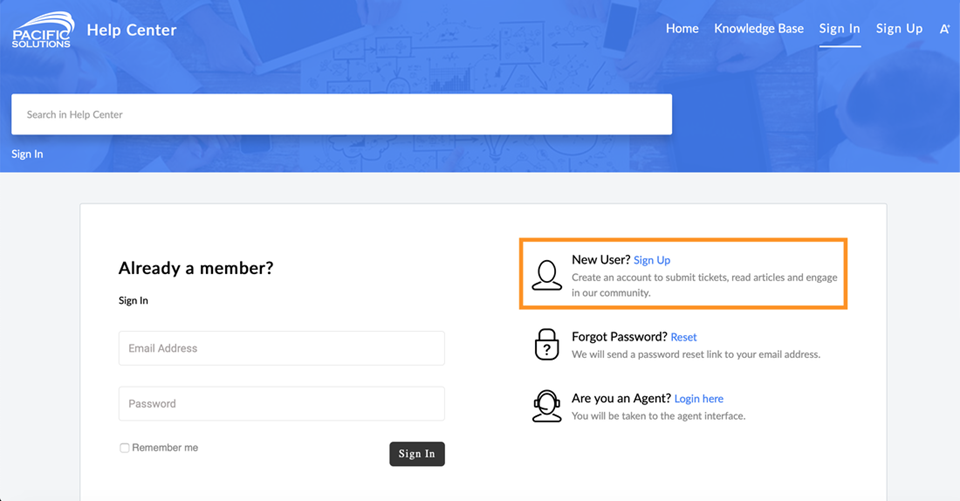Click the dark Sign In button
Image resolution: width=960 pixels, height=501 pixels.
(417, 454)
